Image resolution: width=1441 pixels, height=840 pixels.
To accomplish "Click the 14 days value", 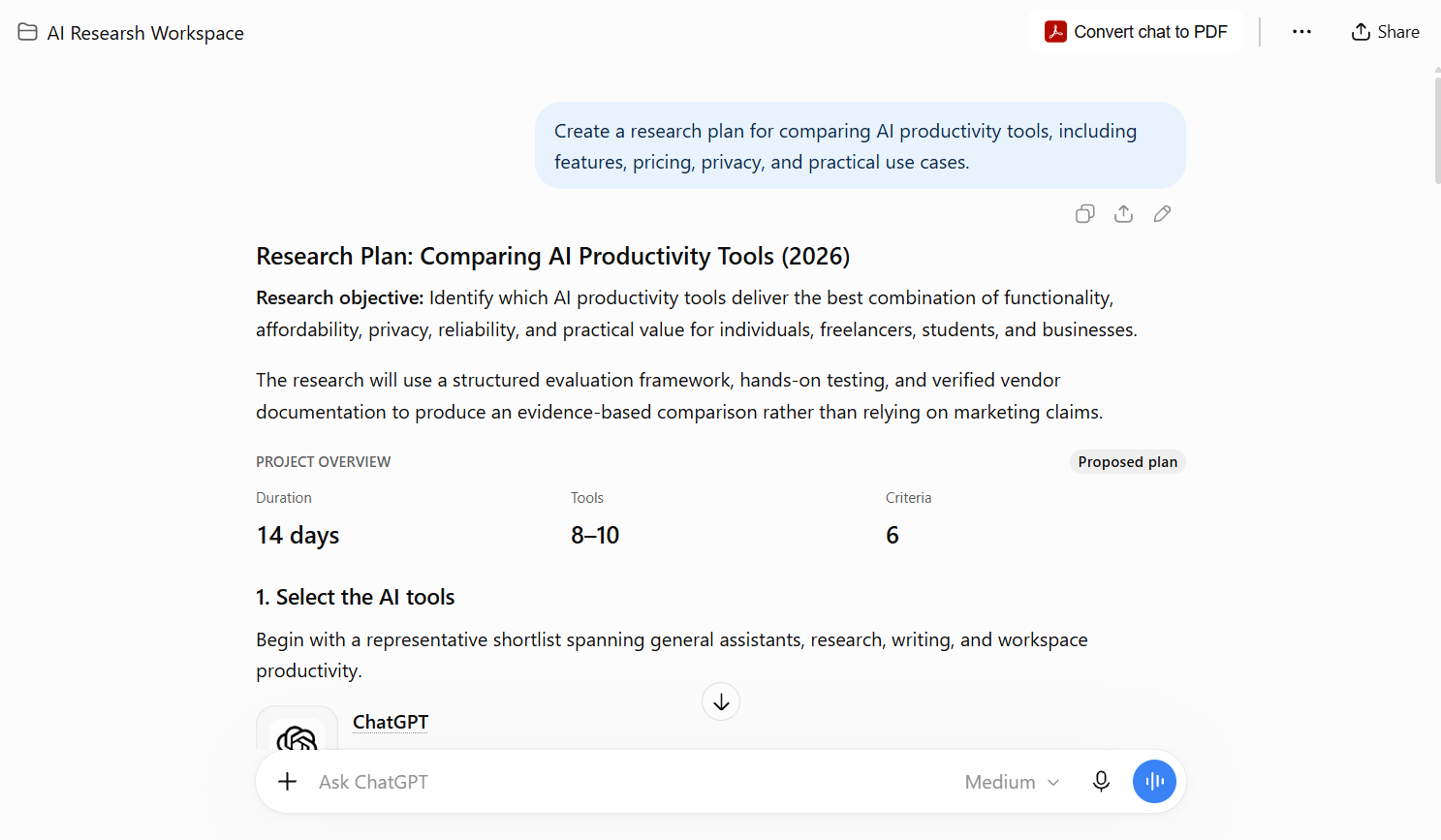I will pyautogui.click(x=298, y=535).
